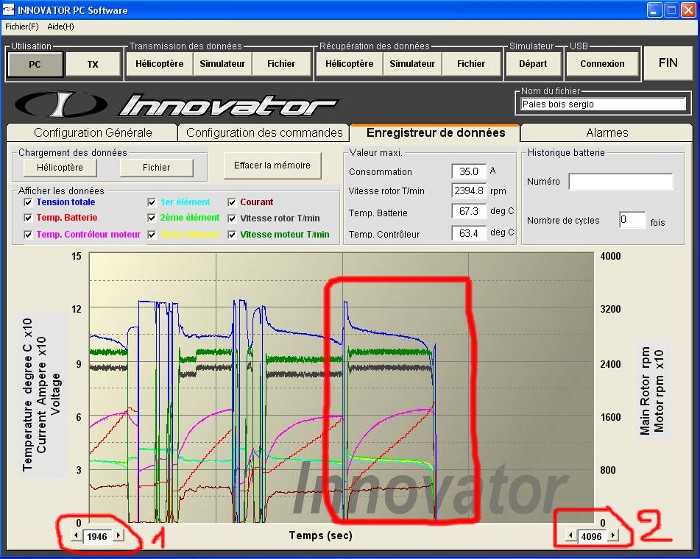Click the 4096 end time value
This screenshot has height=559, width=700.
[591, 536]
